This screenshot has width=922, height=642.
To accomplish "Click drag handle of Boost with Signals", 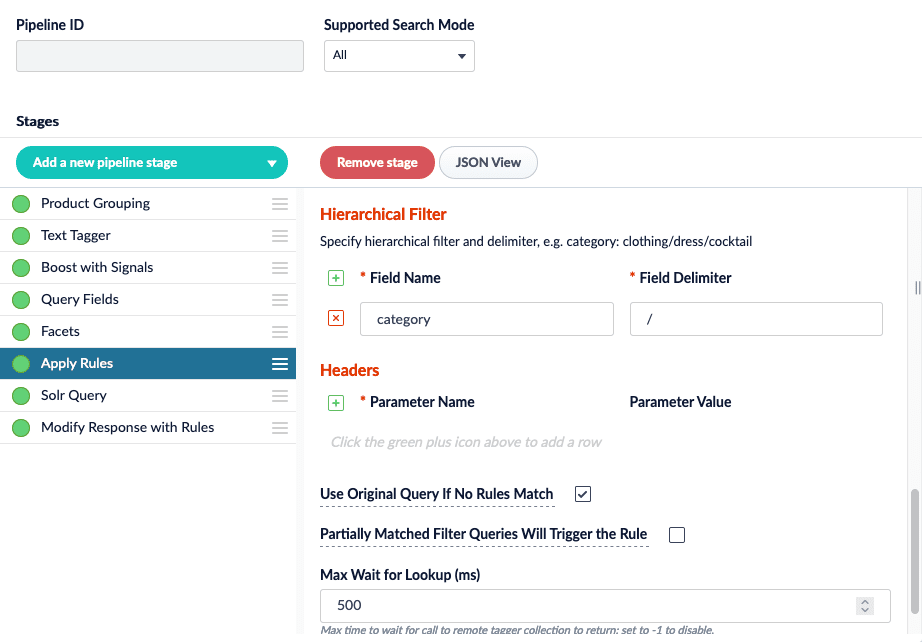I will pos(280,268).
